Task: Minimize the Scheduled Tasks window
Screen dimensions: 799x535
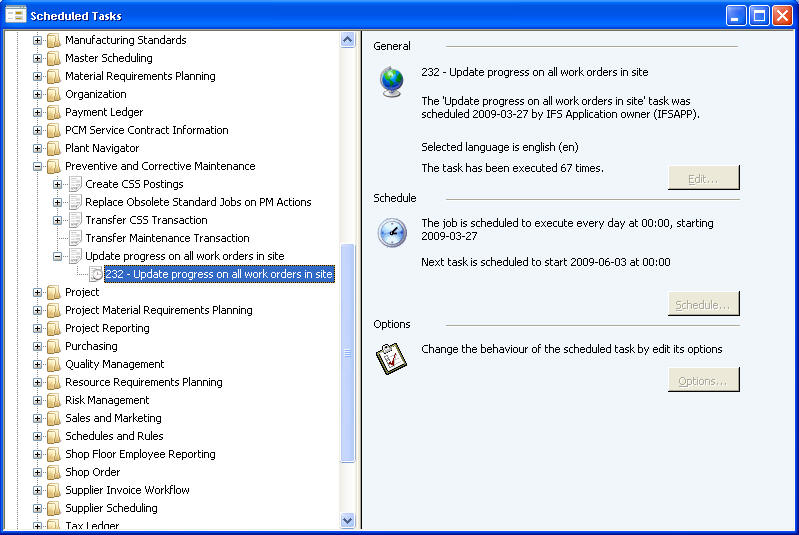Action: (x=736, y=16)
